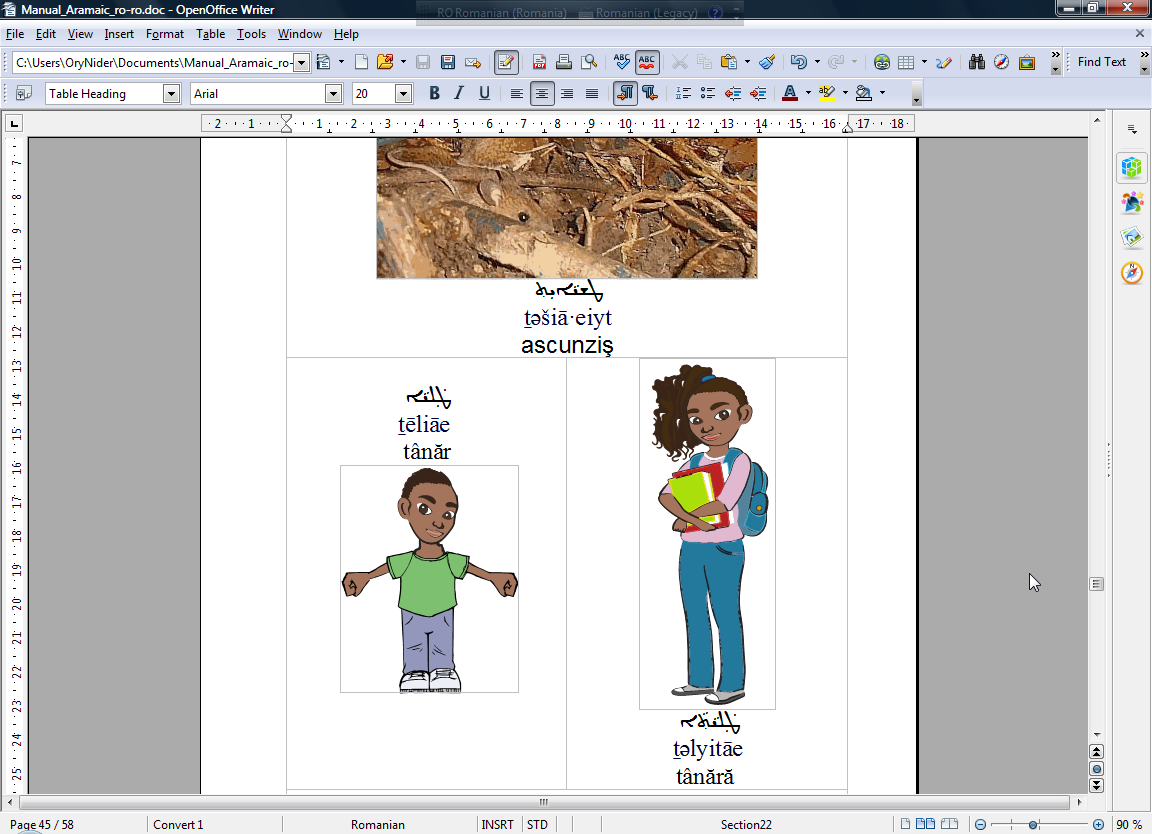The height and width of the screenshot is (834, 1152).
Task: Click the Increase Indent icon
Action: (758, 94)
